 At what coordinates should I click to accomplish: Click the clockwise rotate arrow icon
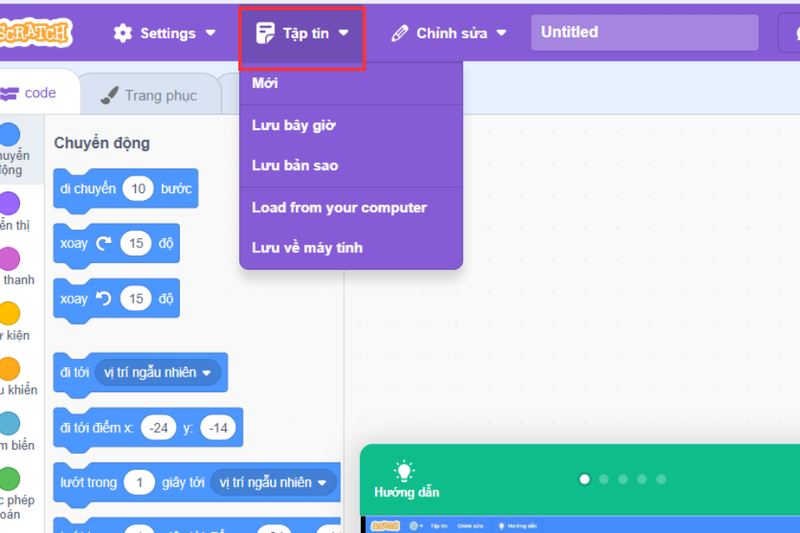104,243
